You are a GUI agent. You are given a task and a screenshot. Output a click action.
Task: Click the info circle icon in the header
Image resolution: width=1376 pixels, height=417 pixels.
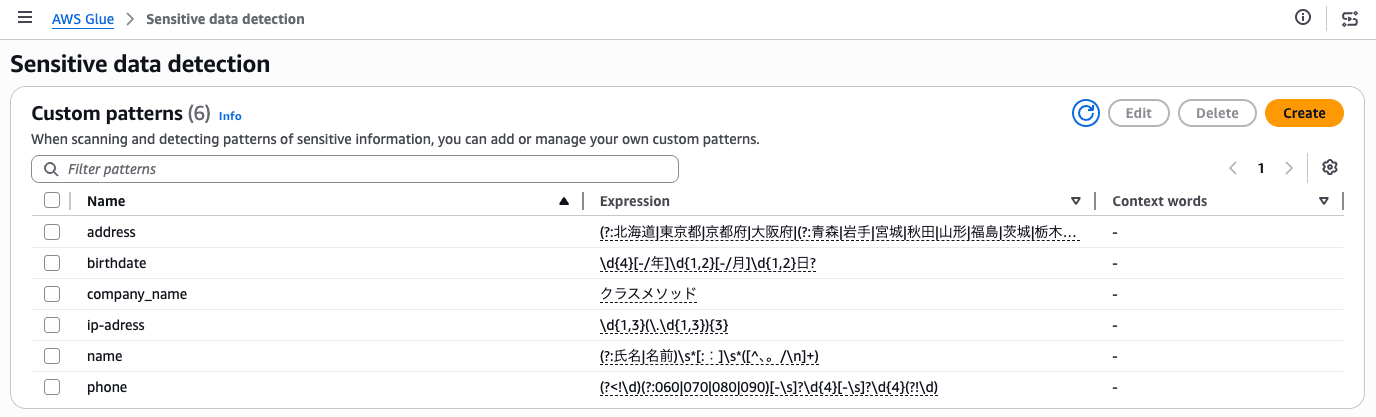(1303, 18)
